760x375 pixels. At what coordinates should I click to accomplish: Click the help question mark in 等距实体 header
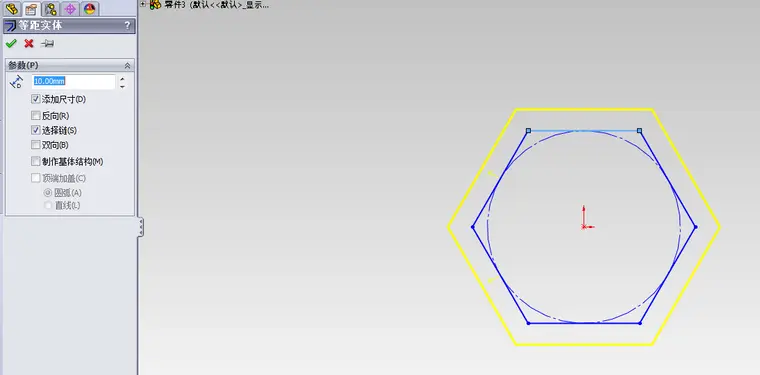(127, 26)
